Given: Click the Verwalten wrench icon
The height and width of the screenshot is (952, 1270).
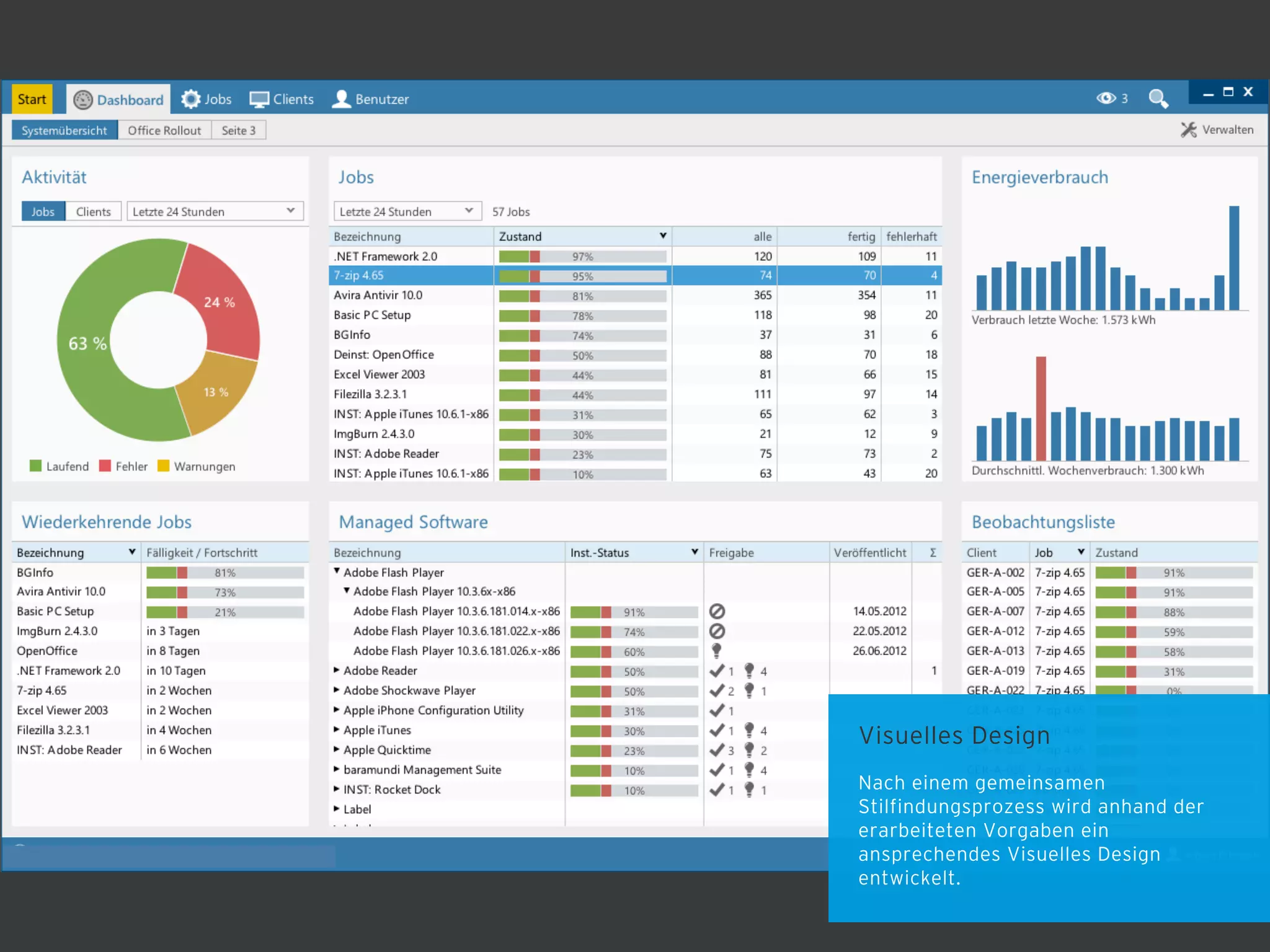Looking at the screenshot, I should (1188, 130).
